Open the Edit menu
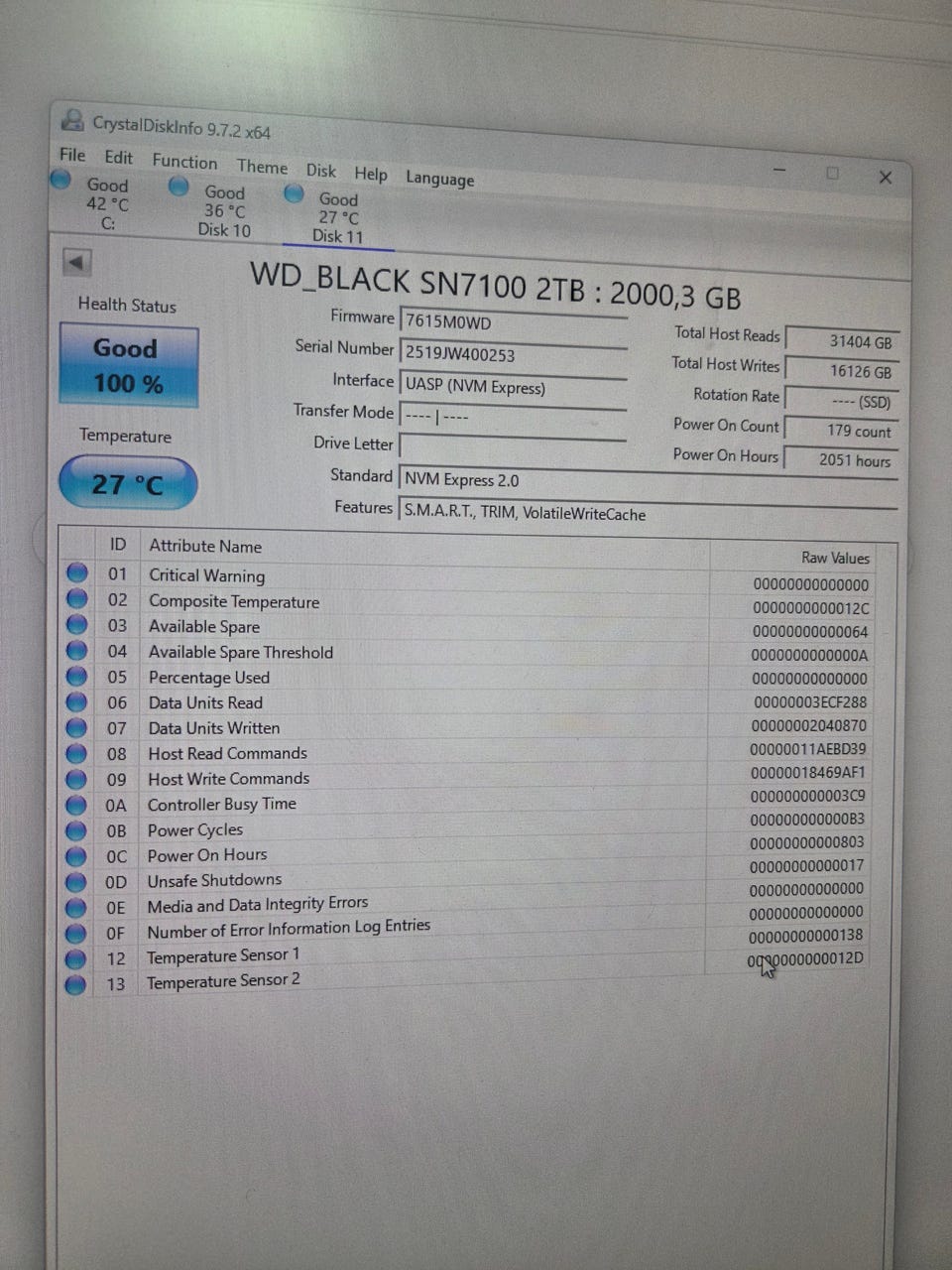This screenshot has height=1270, width=952. pyautogui.click(x=118, y=157)
